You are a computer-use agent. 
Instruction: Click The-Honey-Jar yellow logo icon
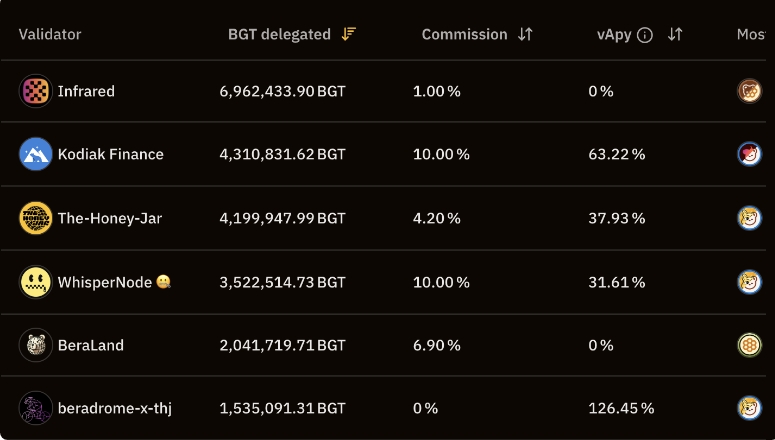(36, 218)
